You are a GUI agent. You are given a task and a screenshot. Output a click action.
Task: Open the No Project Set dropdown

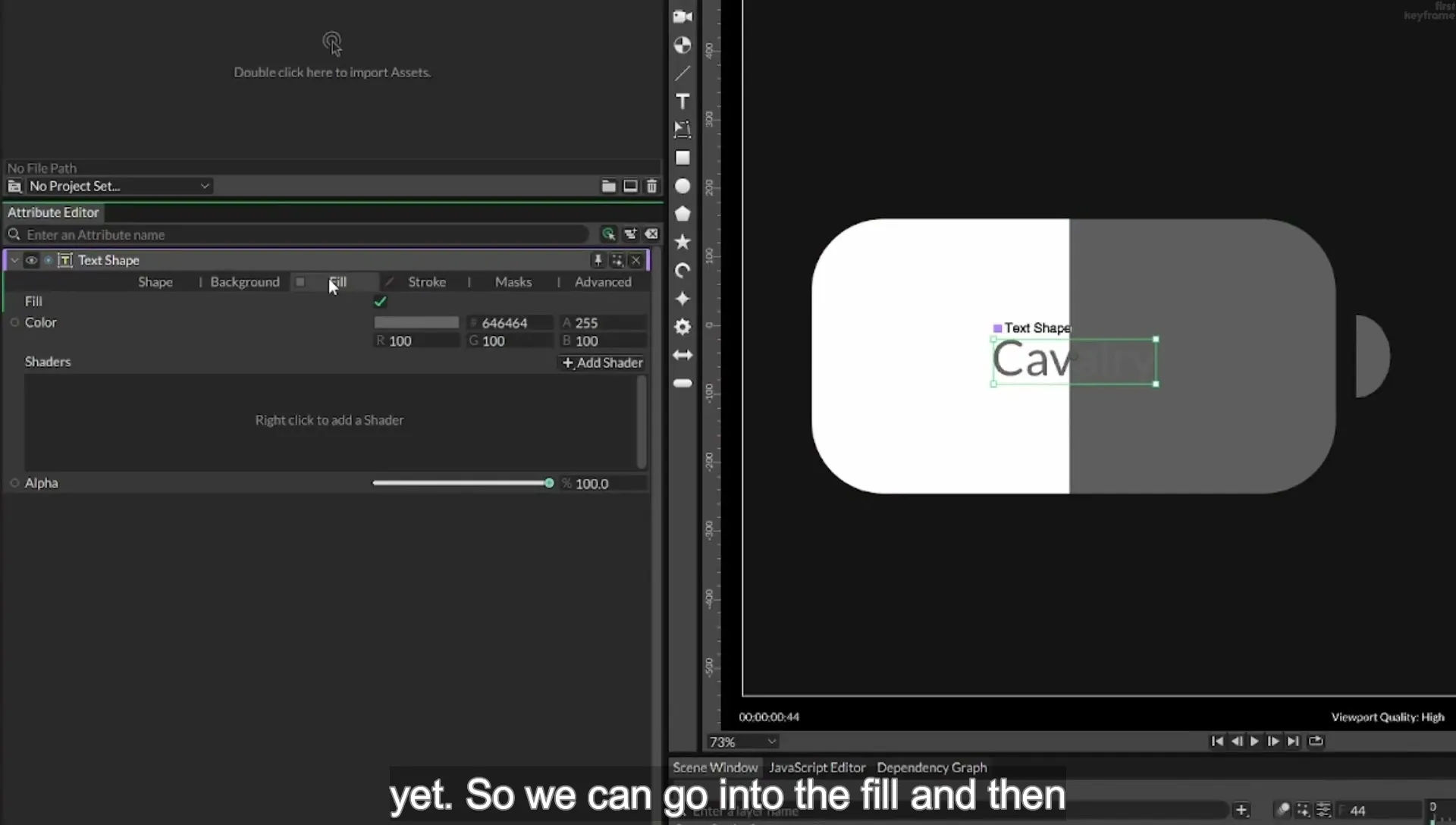pos(119,186)
